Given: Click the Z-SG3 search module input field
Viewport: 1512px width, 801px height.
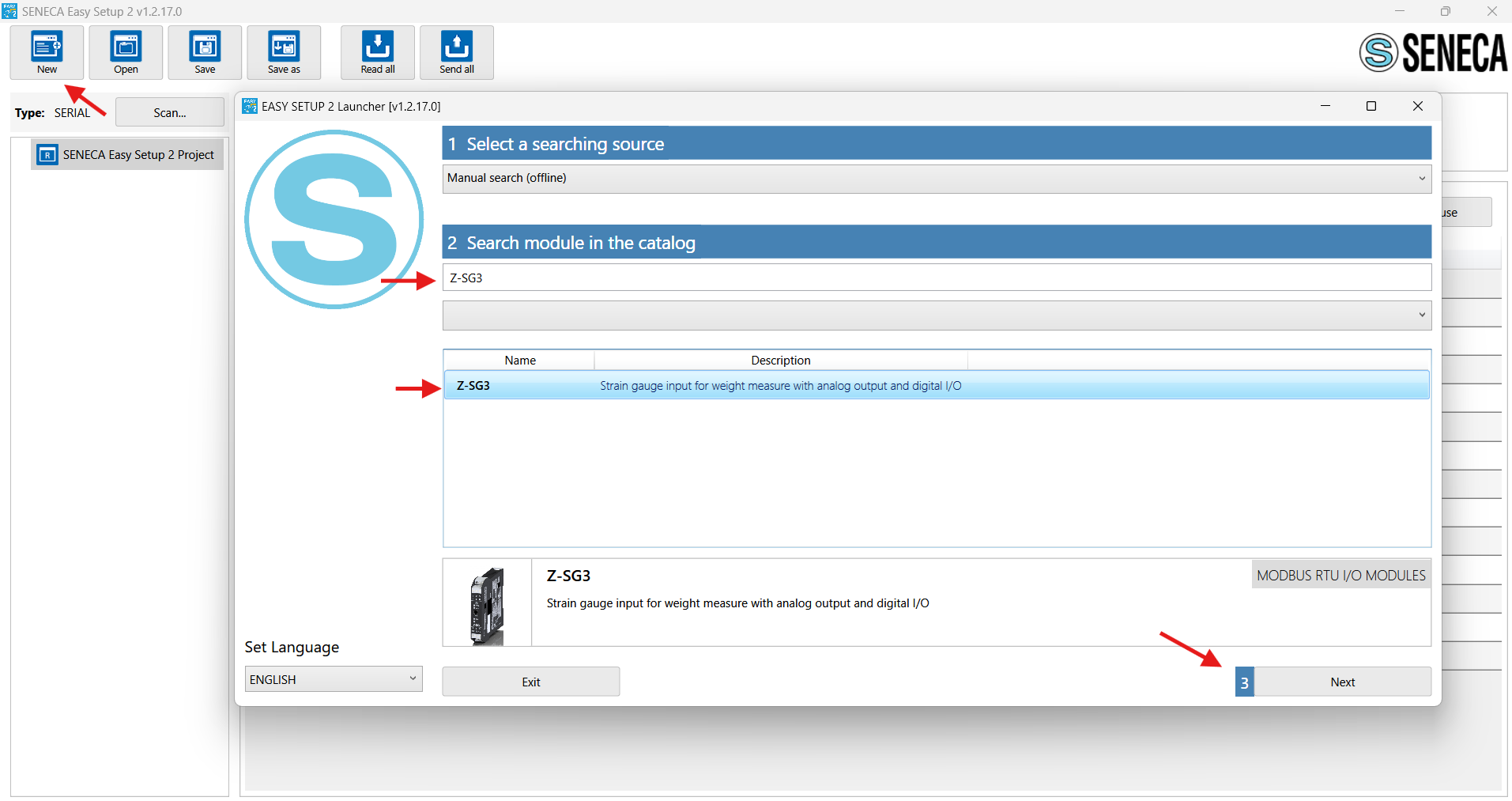Looking at the screenshot, I should pyautogui.click(x=937, y=278).
